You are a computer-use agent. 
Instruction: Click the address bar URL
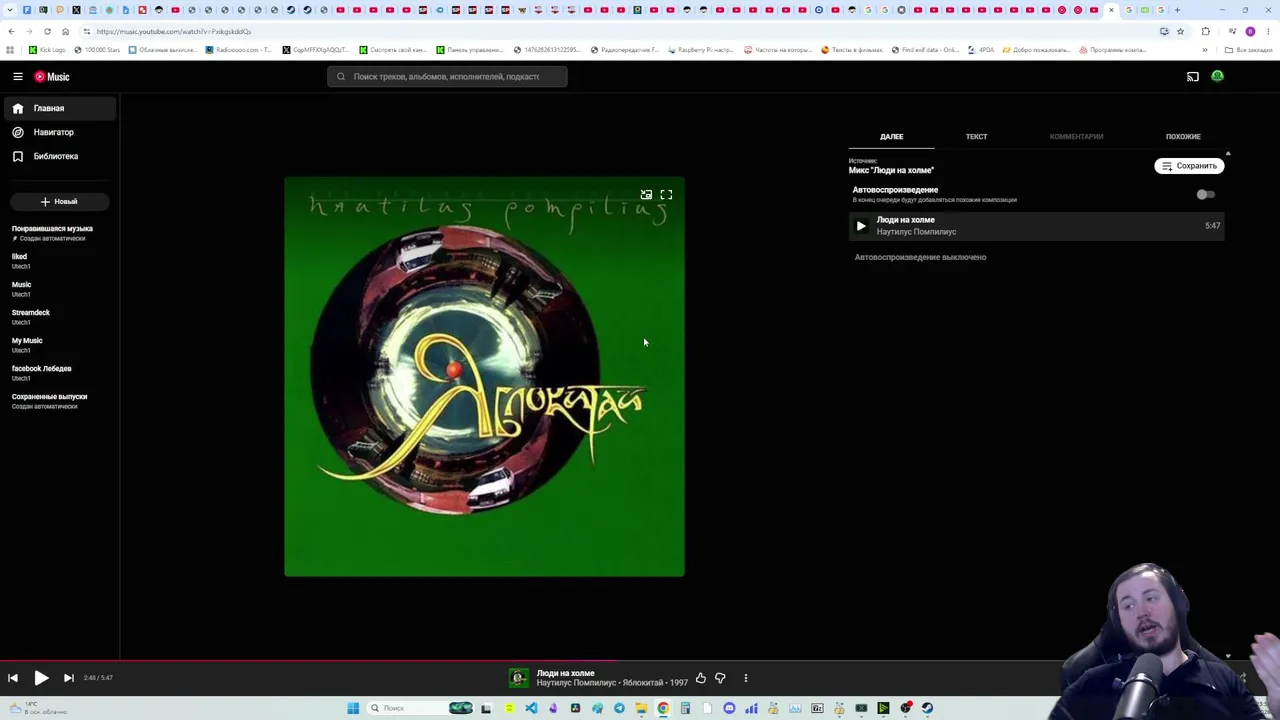(174, 31)
